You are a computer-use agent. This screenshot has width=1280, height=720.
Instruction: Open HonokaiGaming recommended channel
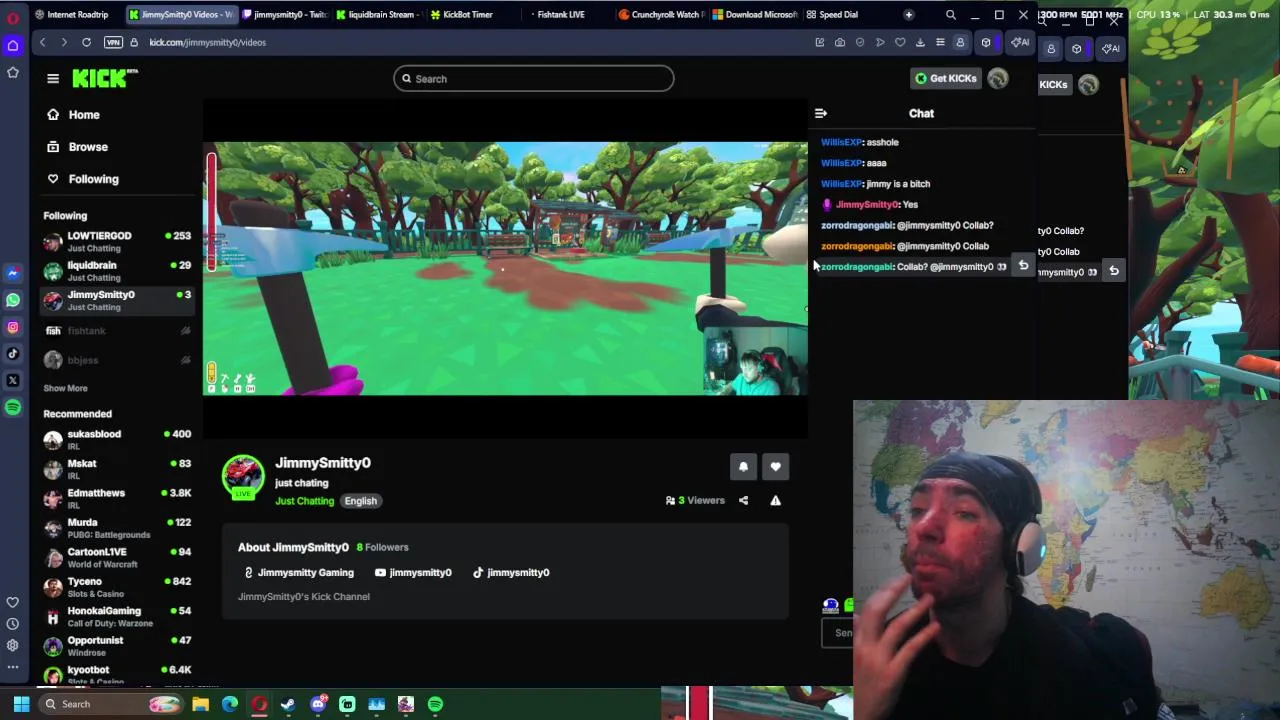117,616
